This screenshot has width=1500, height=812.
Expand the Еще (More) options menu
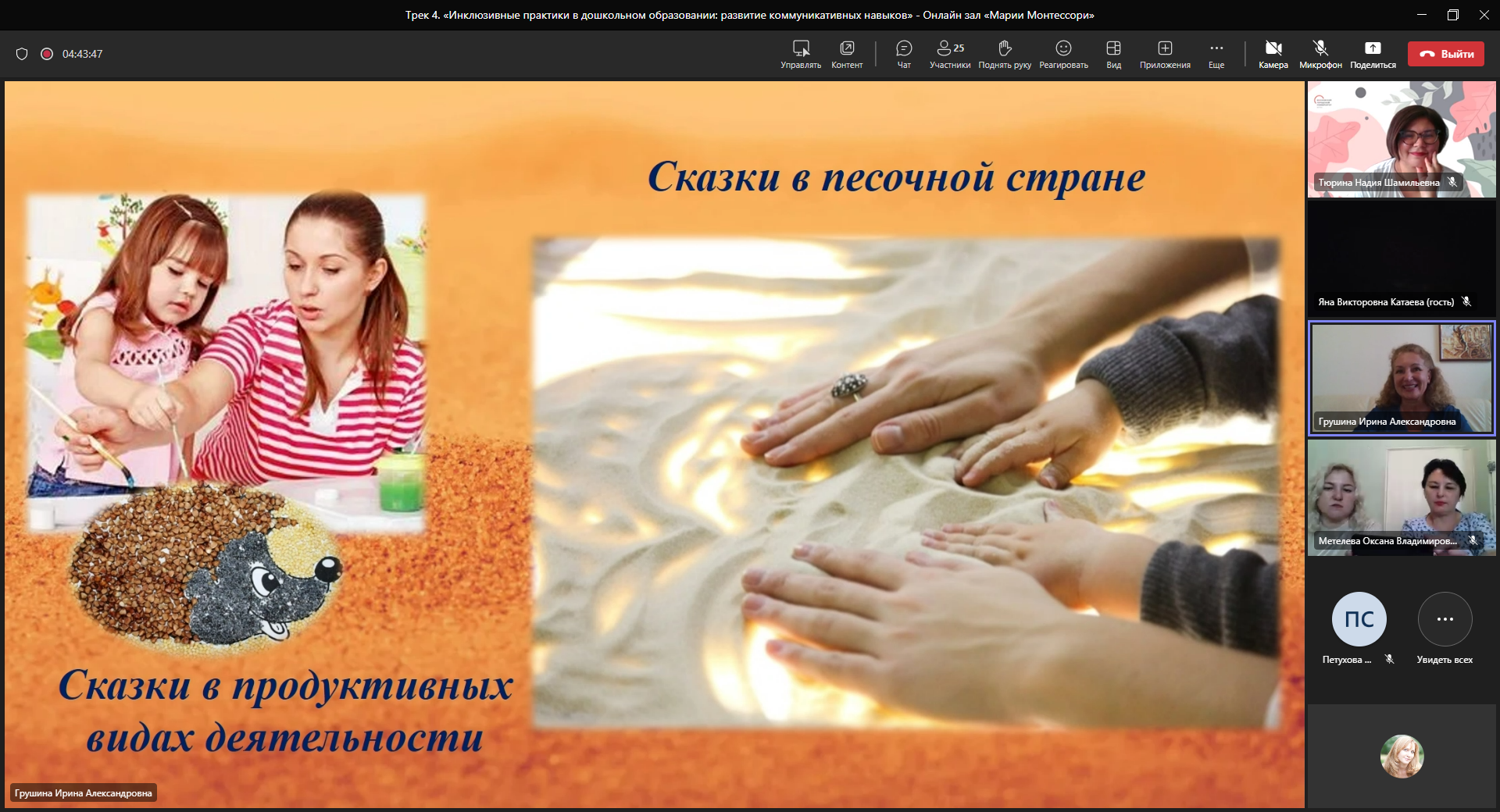point(1216,48)
